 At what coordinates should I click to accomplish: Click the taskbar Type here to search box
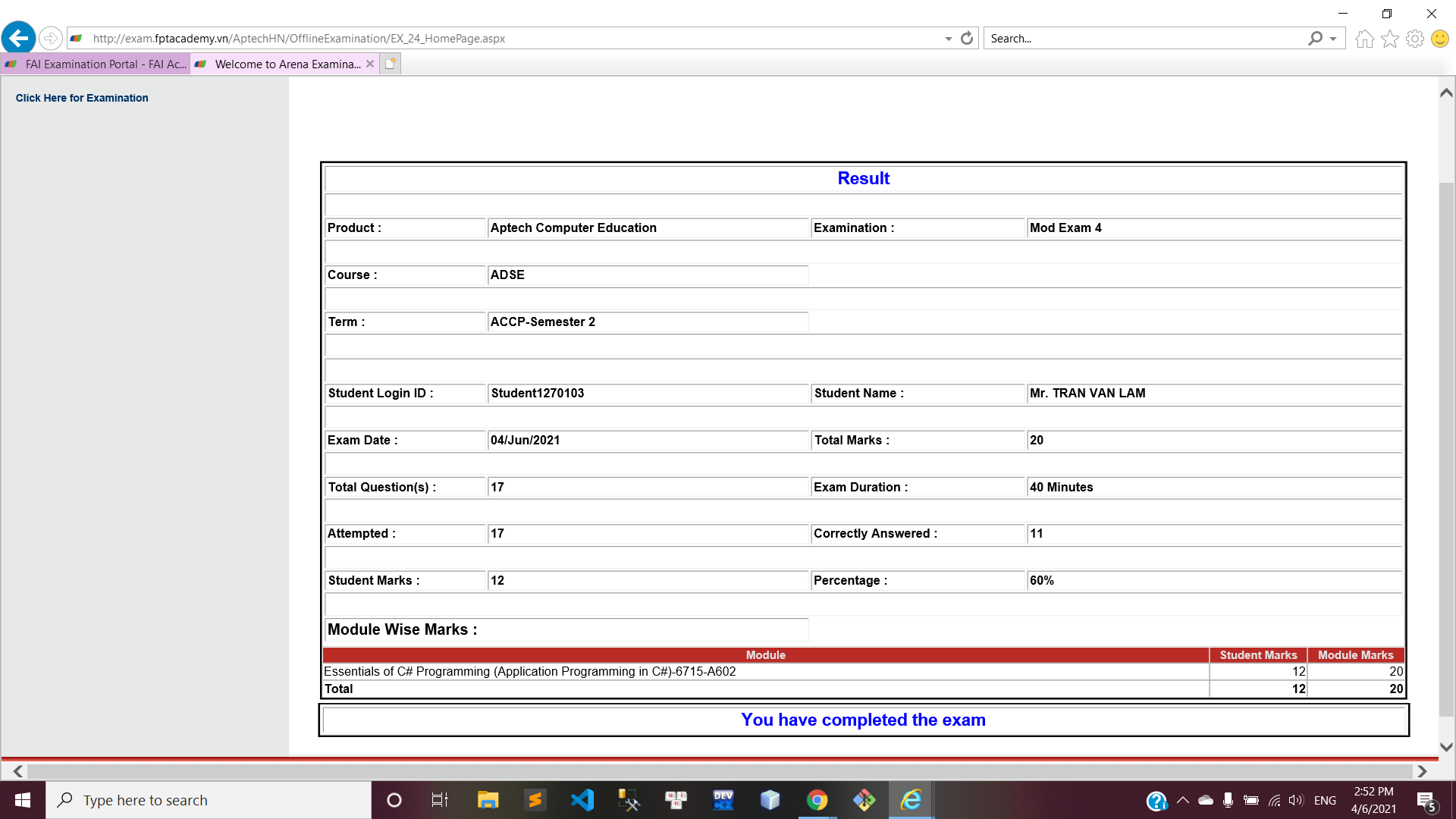click(x=209, y=800)
